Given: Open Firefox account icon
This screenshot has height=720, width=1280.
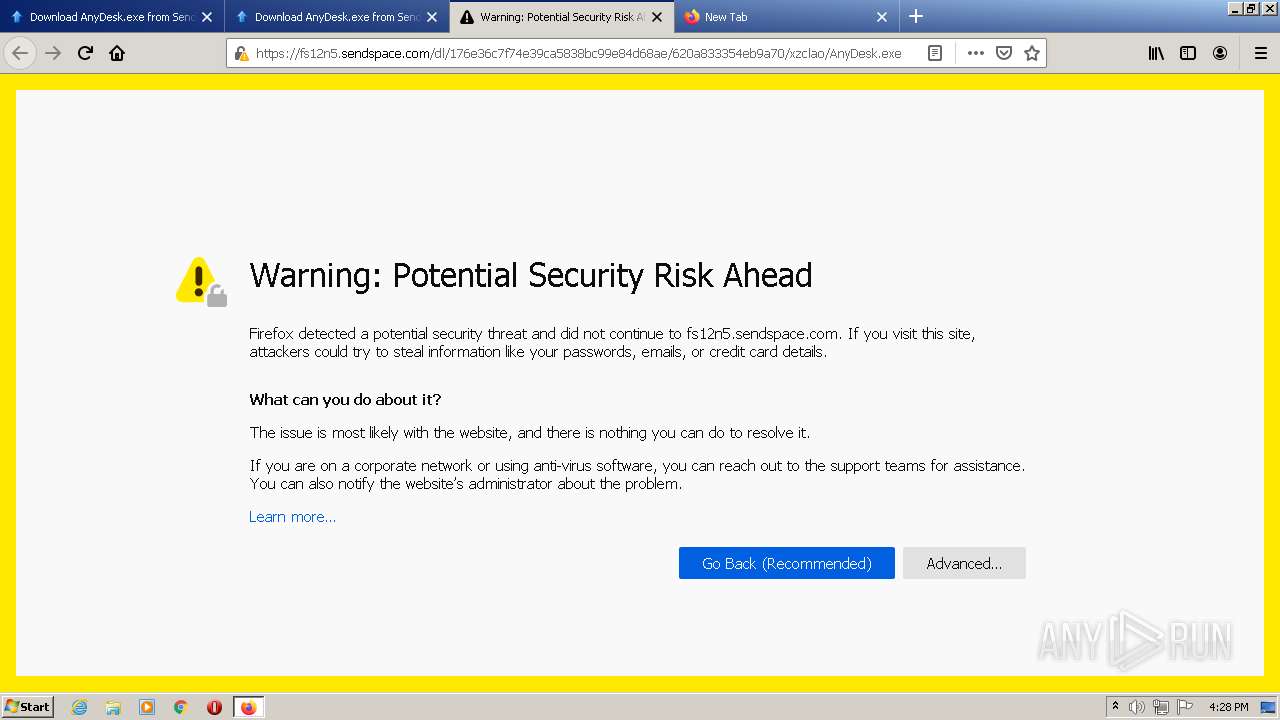Looking at the screenshot, I should tap(1220, 53).
